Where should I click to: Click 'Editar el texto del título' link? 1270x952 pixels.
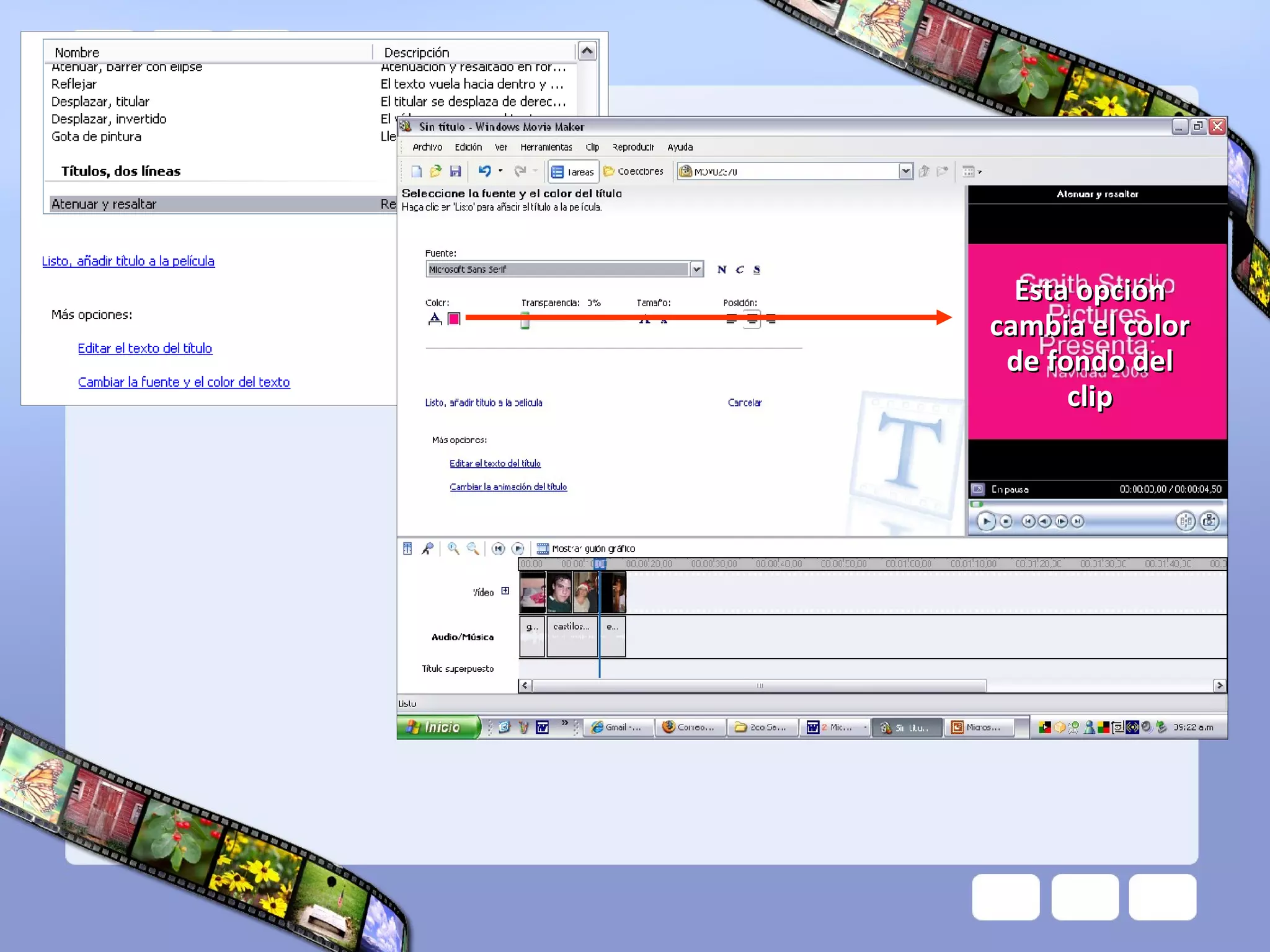(x=495, y=464)
